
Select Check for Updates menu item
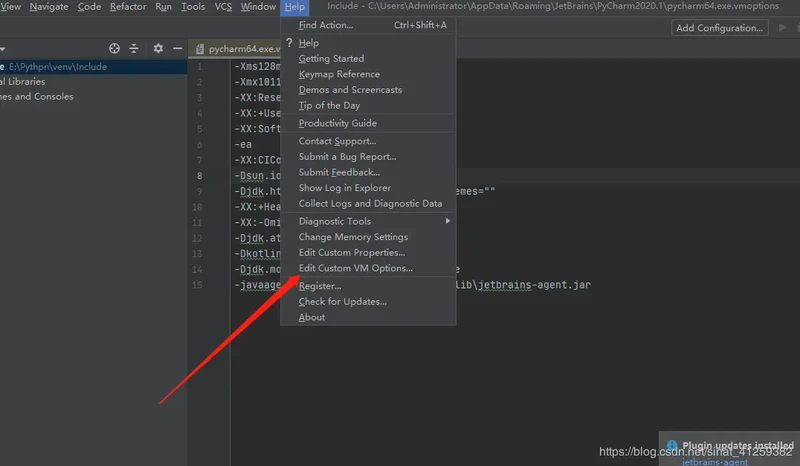click(x=342, y=301)
